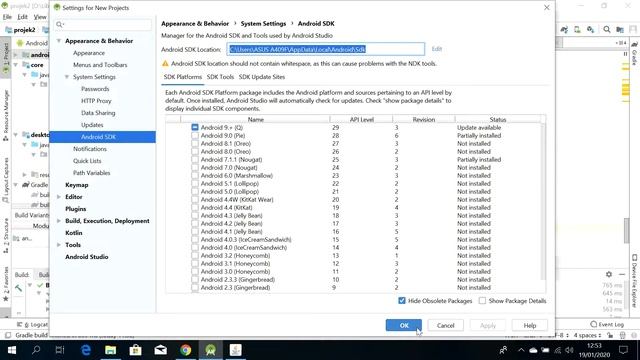
Task: Switch to the SDK Tools tab
Action: pos(220,77)
